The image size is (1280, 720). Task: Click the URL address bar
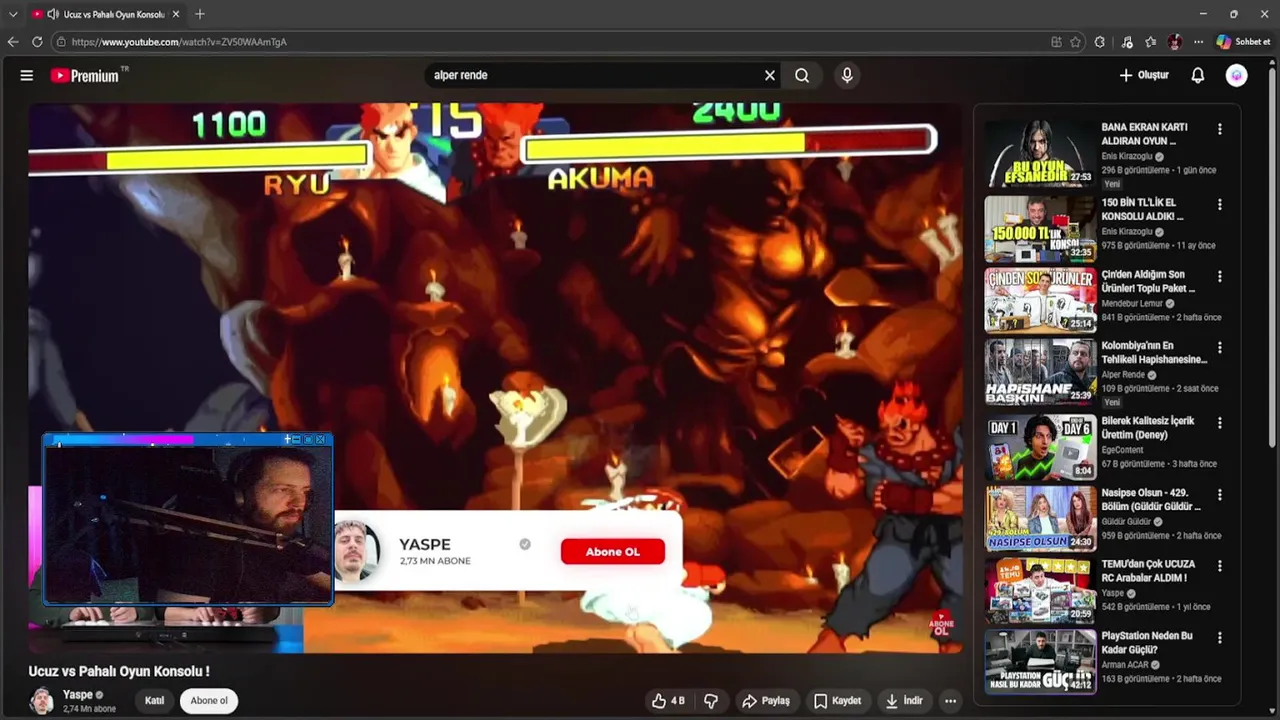(550, 42)
